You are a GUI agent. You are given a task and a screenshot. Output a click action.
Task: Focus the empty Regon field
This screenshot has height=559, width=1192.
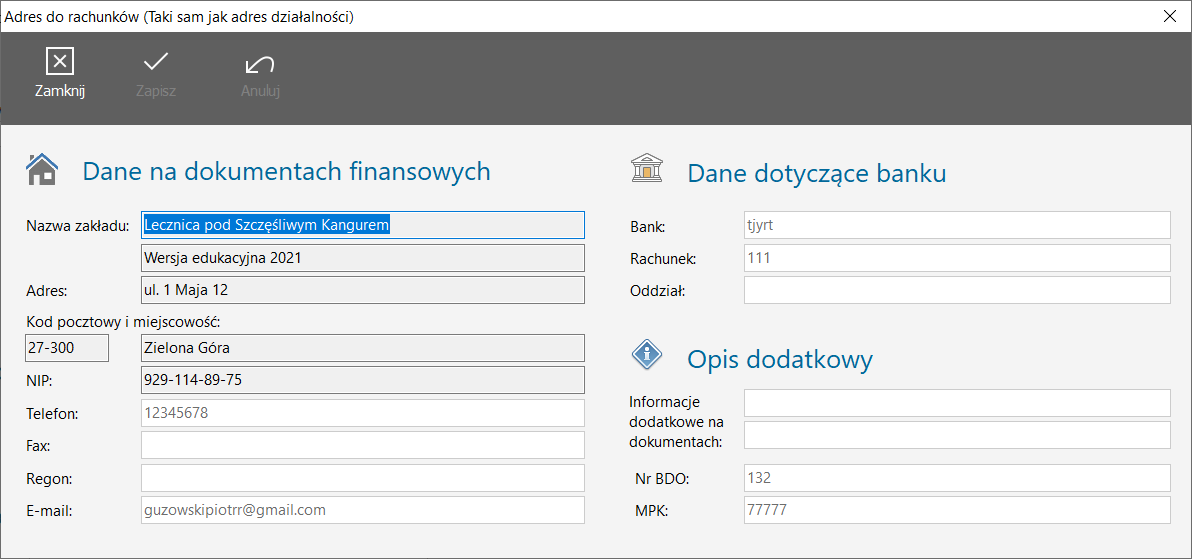tap(363, 478)
